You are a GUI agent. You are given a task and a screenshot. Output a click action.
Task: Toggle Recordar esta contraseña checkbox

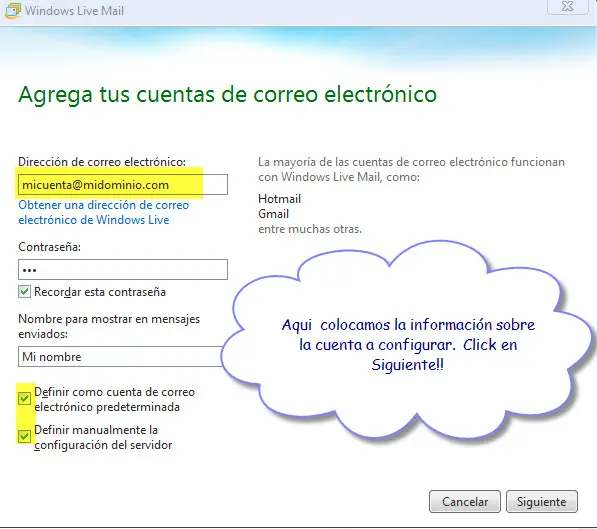[25, 292]
